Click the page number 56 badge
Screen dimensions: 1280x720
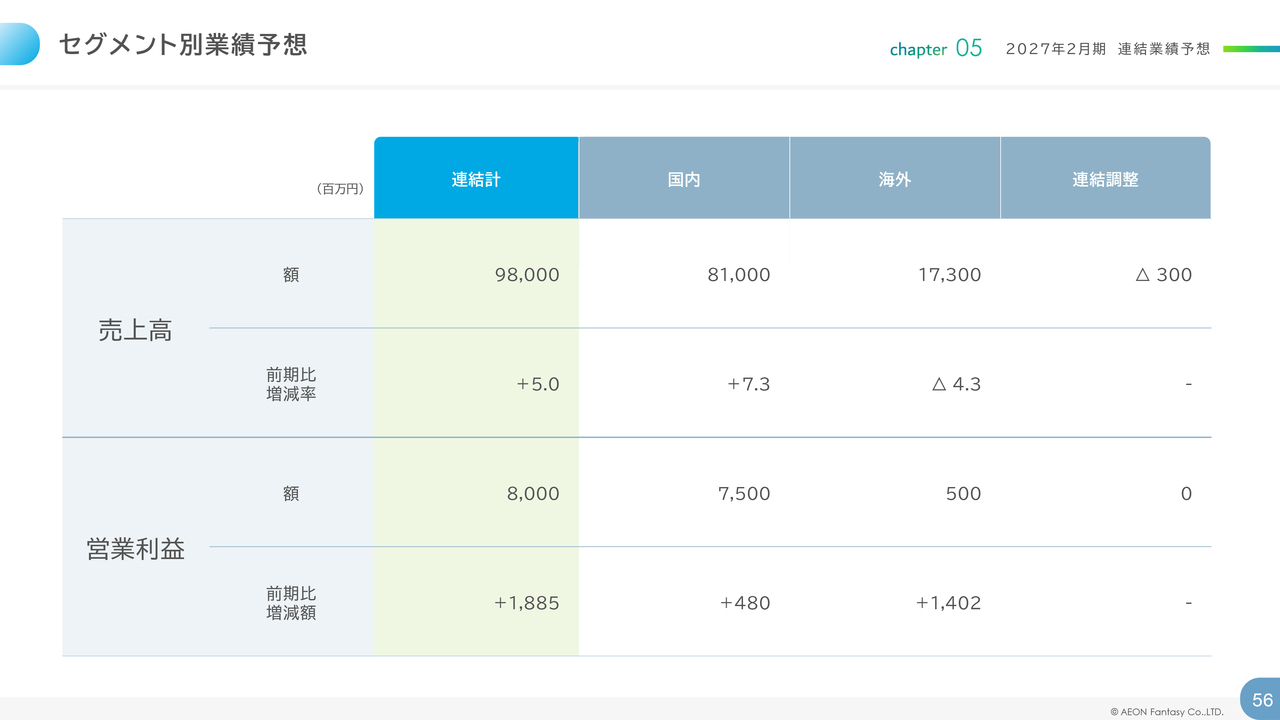(1261, 699)
